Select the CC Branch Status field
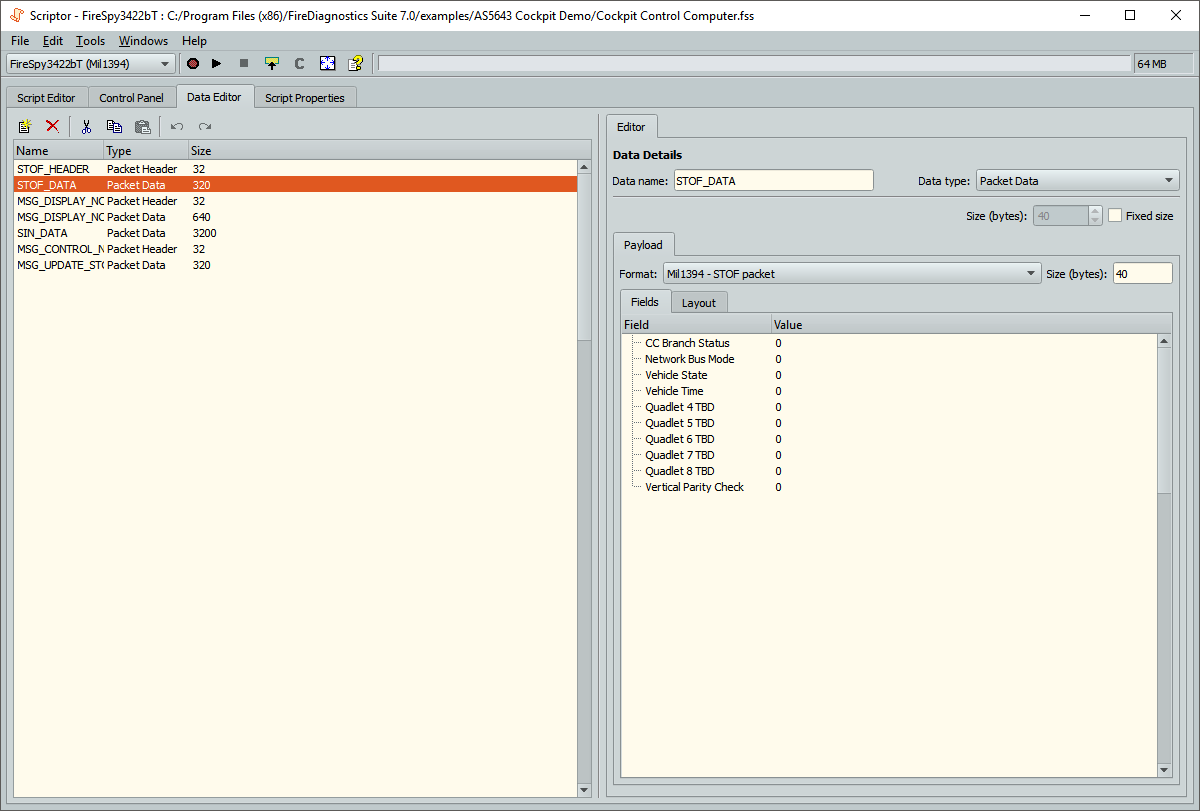Image resolution: width=1200 pixels, height=811 pixels. 687,343
